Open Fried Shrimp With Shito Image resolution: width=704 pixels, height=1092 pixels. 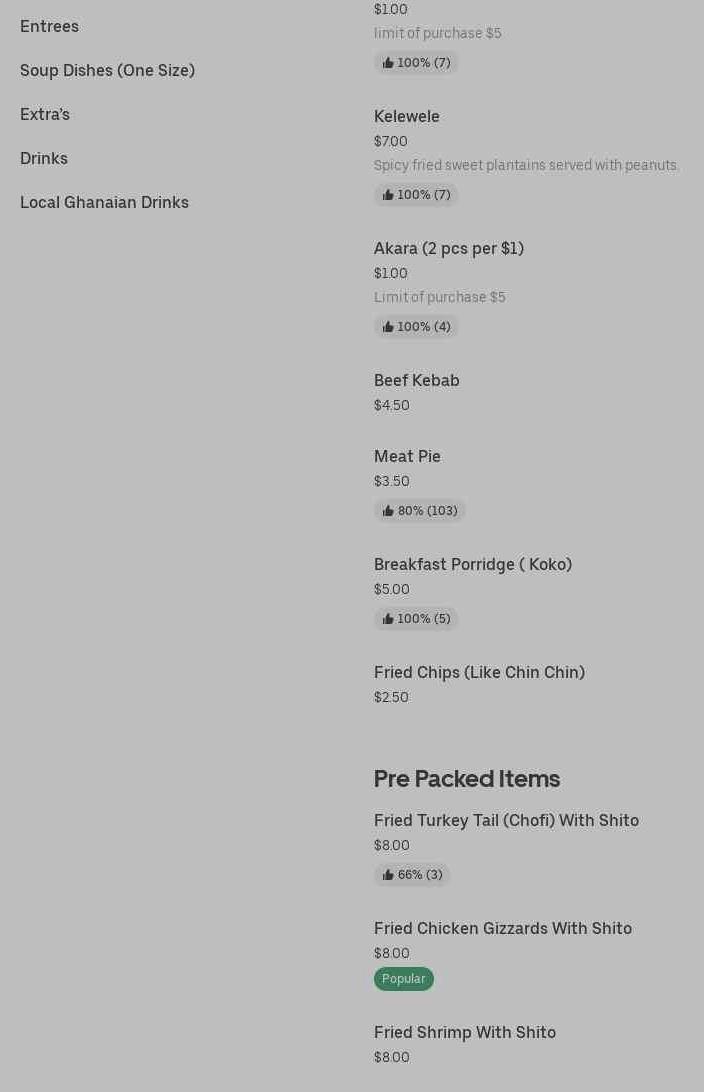coord(464,1032)
